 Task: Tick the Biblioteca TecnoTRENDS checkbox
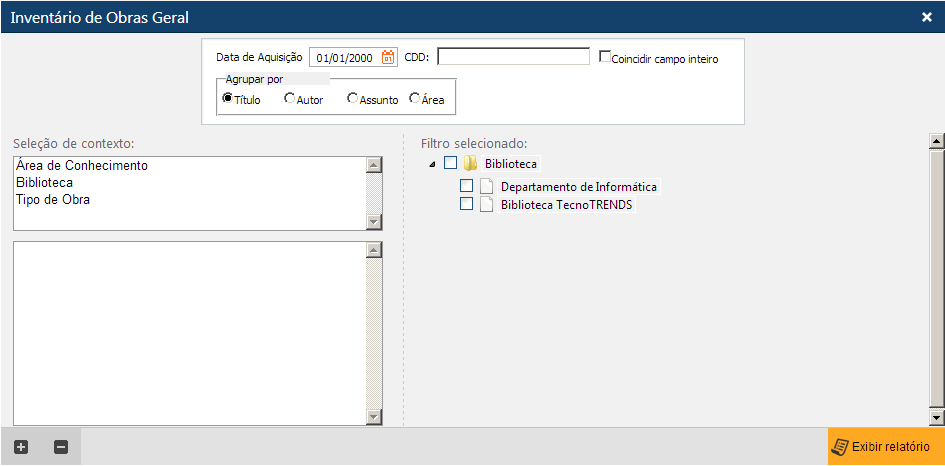pos(466,204)
